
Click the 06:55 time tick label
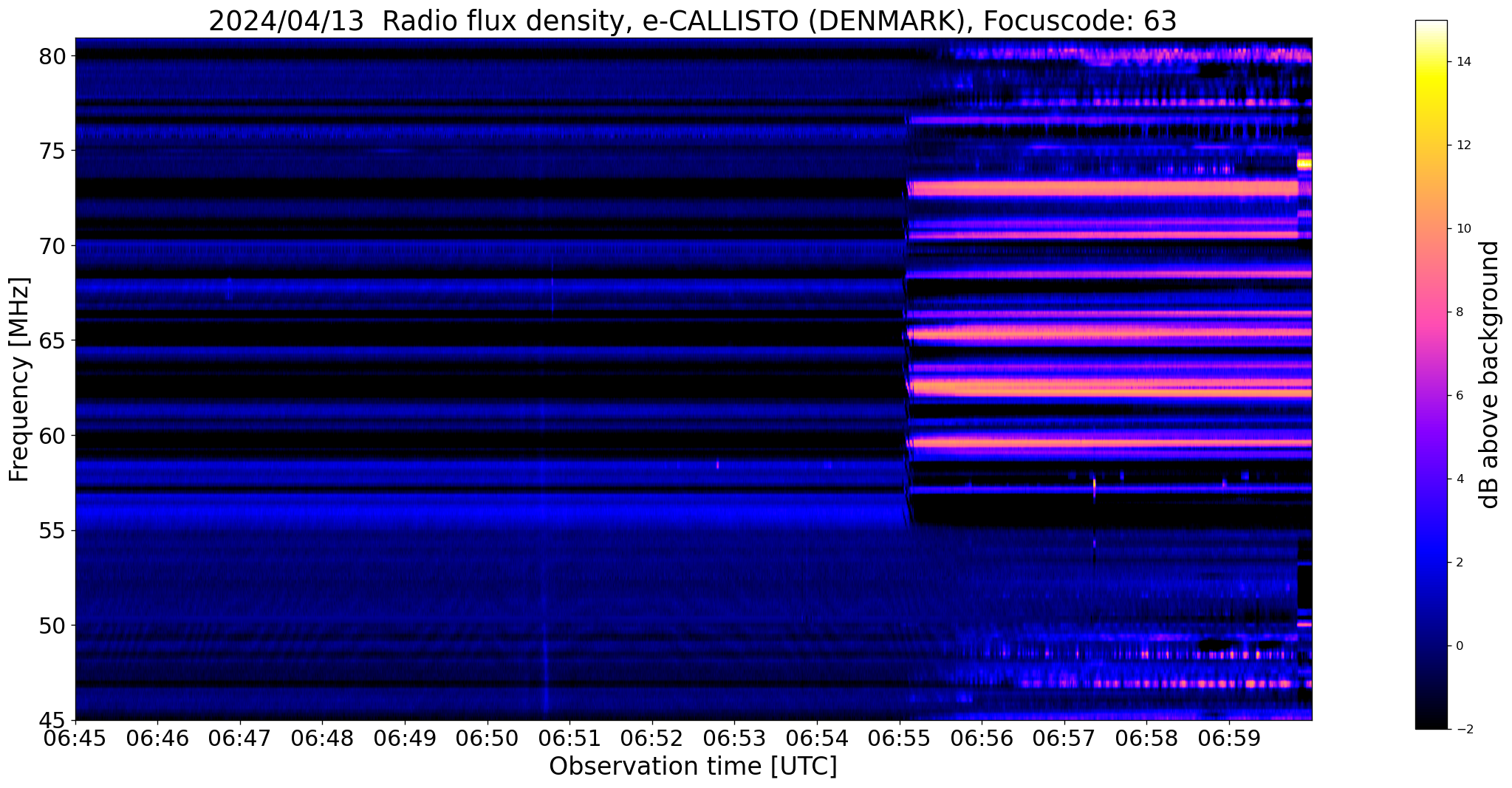(900, 737)
